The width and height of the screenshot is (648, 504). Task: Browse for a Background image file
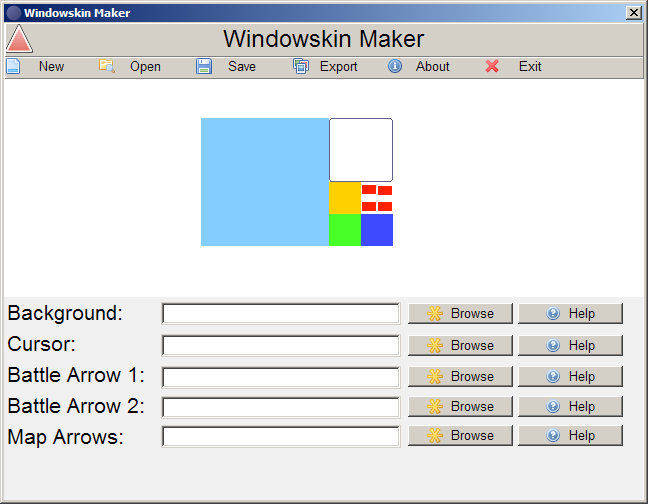460,314
